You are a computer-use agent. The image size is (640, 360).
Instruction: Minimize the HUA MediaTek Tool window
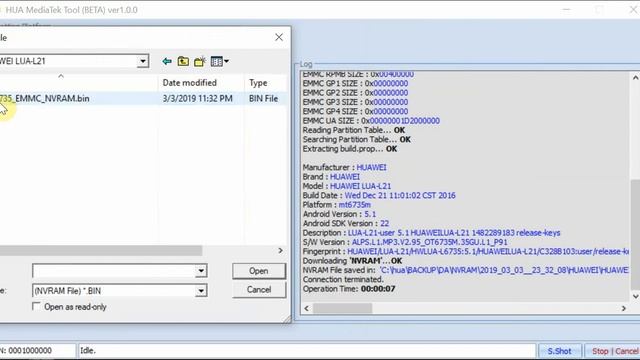tap(567, 9)
